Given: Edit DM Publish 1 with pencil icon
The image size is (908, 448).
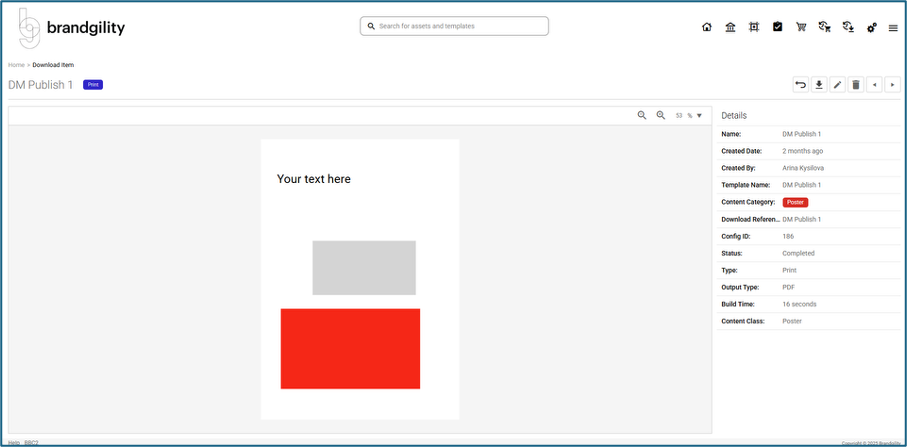Looking at the screenshot, I should coord(837,85).
